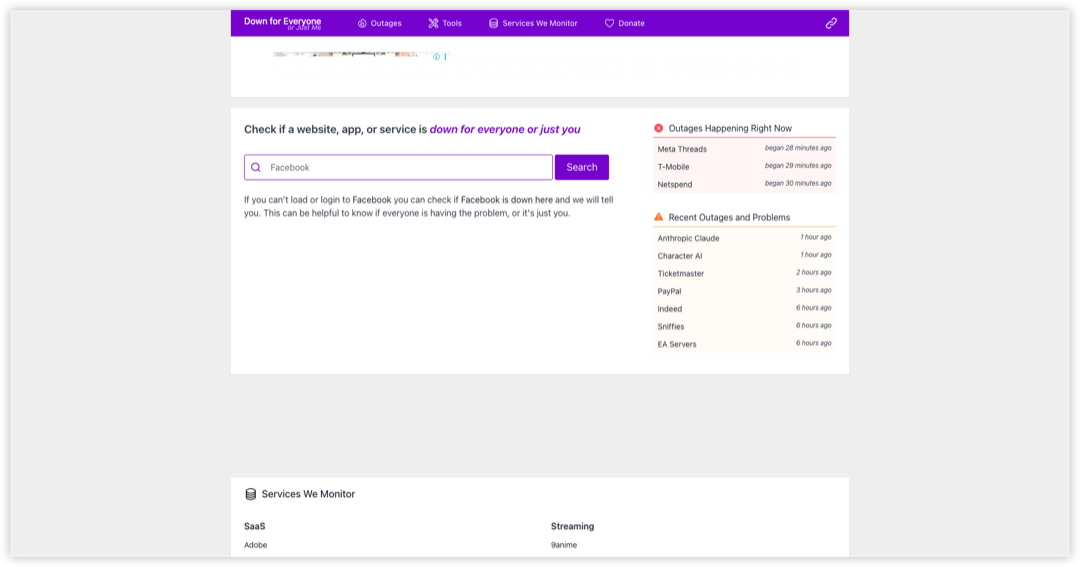Click the ad info icon
This screenshot has height=567, width=1080.
(436, 56)
